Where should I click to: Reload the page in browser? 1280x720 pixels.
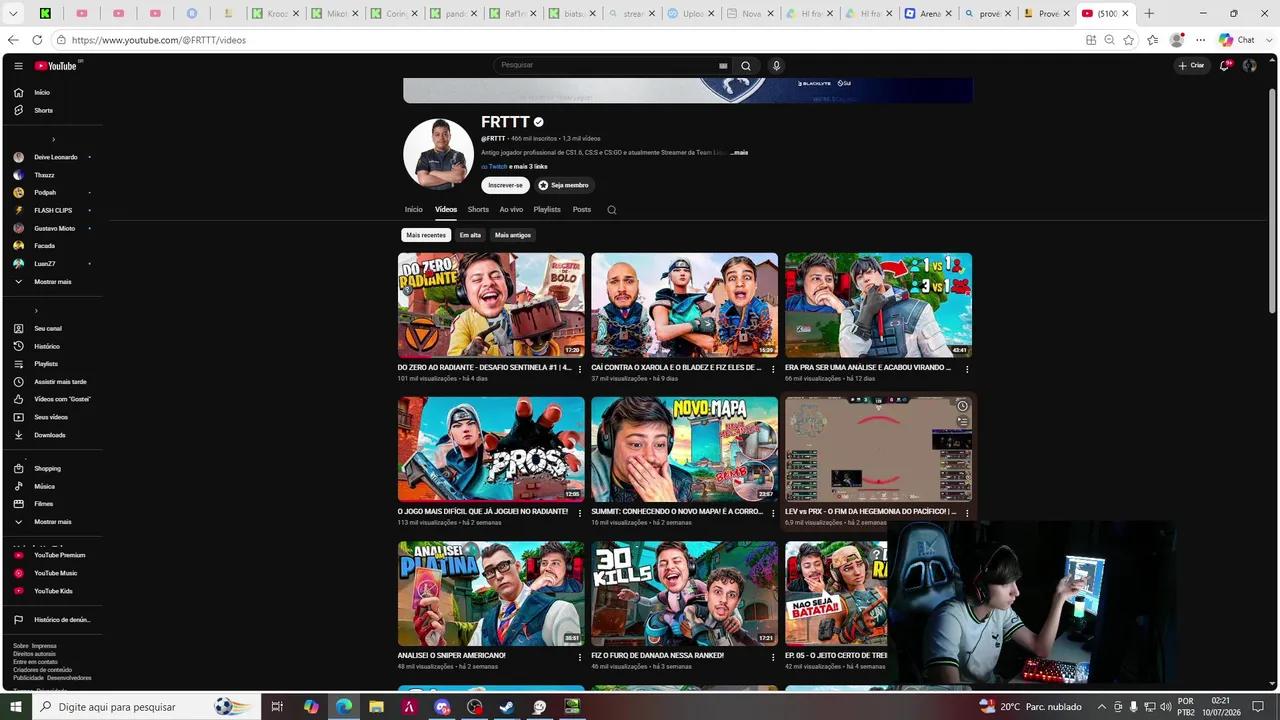[37, 40]
